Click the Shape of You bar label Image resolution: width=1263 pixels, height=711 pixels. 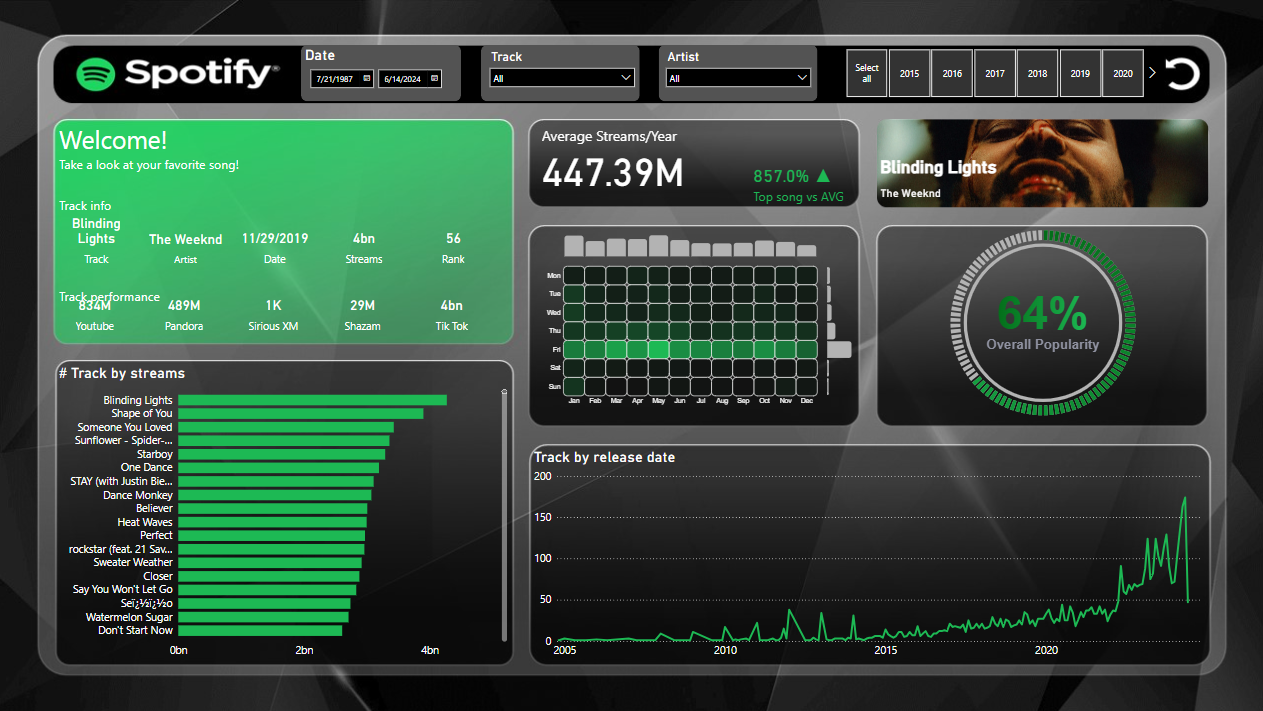pos(141,414)
